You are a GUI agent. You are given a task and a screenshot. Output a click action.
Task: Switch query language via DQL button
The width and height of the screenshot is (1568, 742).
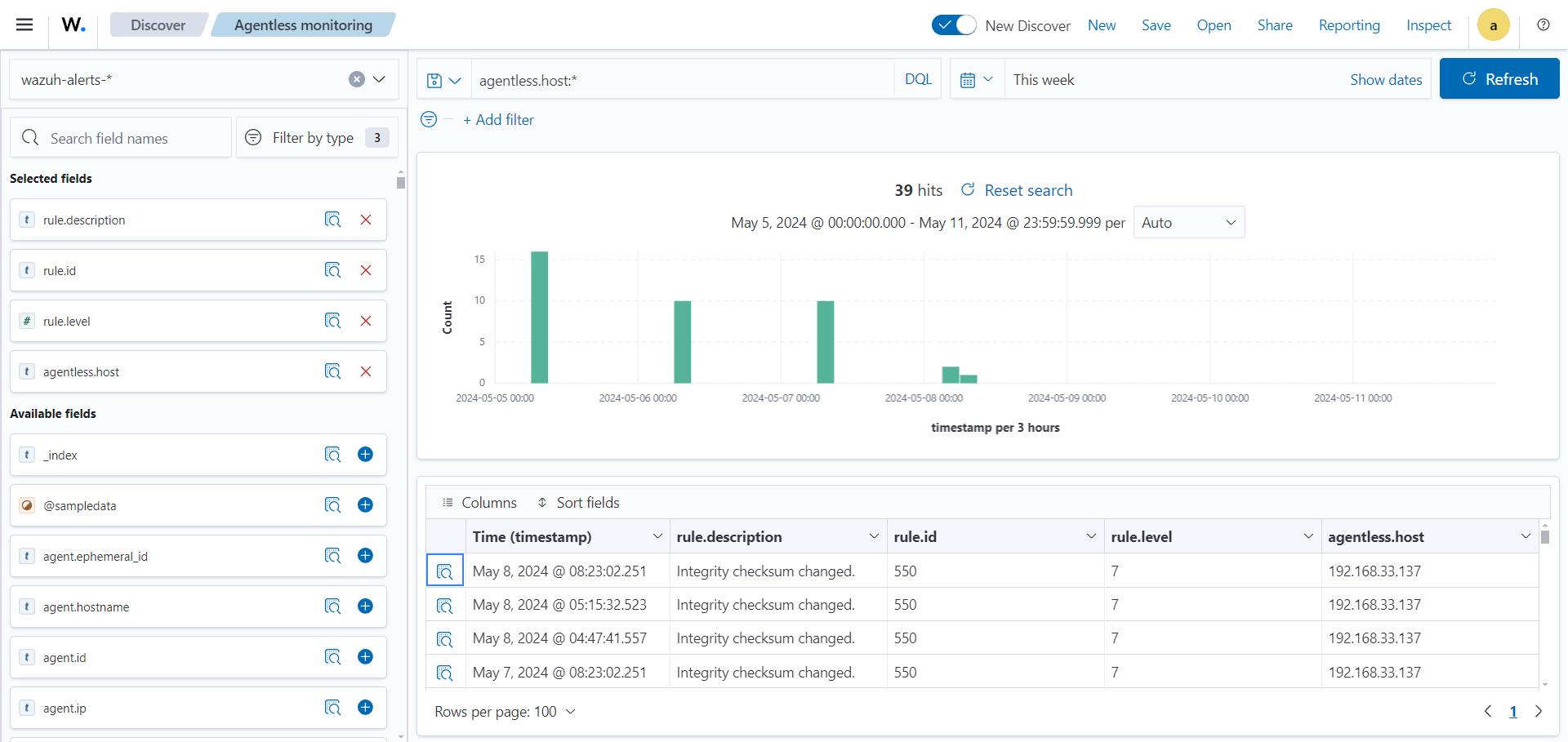[x=918, y=79]
